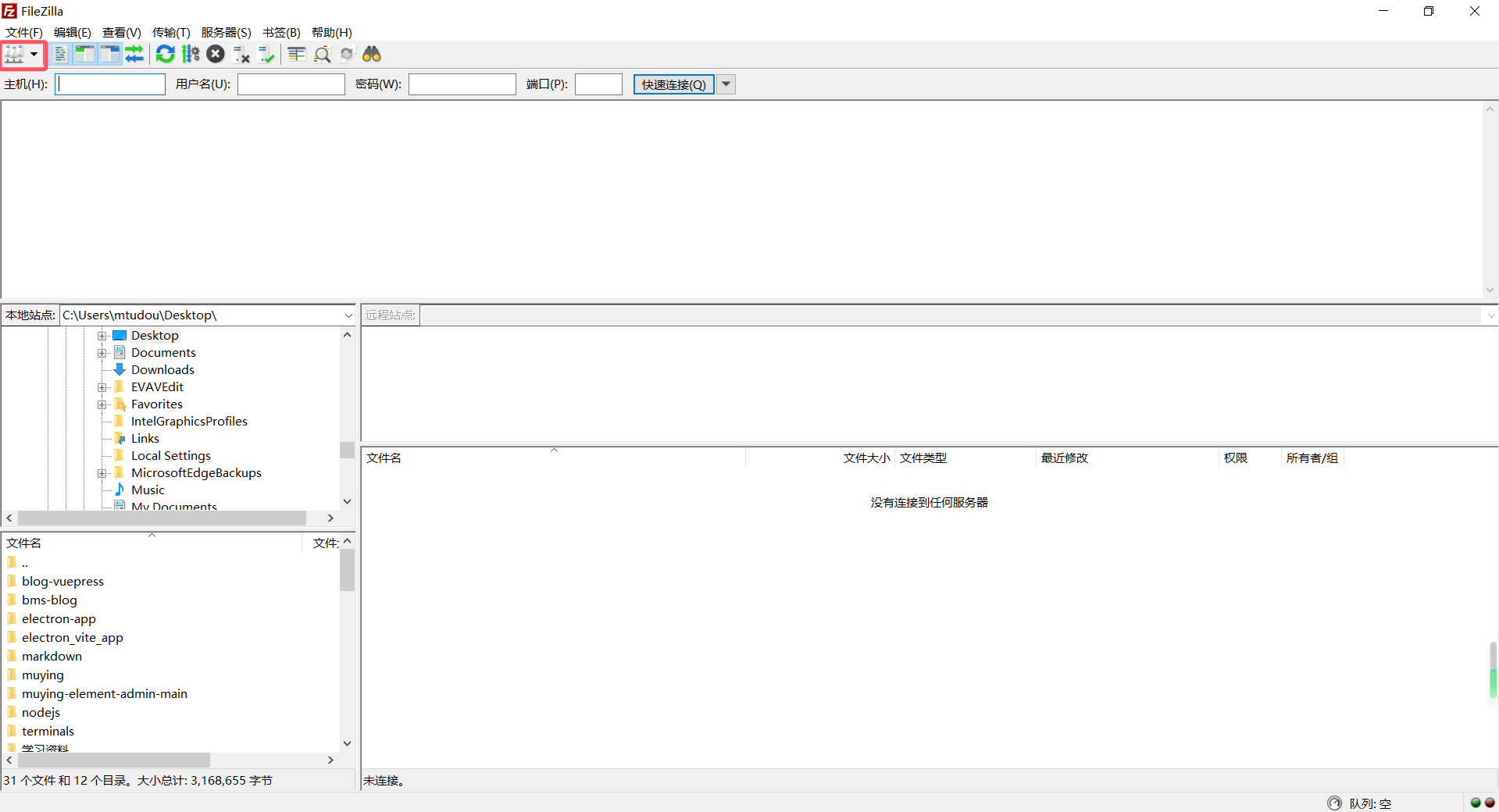Image resolution: width=1499 pixels, height=812 pixels.
Task: Click the disconnect from server icon
Action: (x=241, y=54)
